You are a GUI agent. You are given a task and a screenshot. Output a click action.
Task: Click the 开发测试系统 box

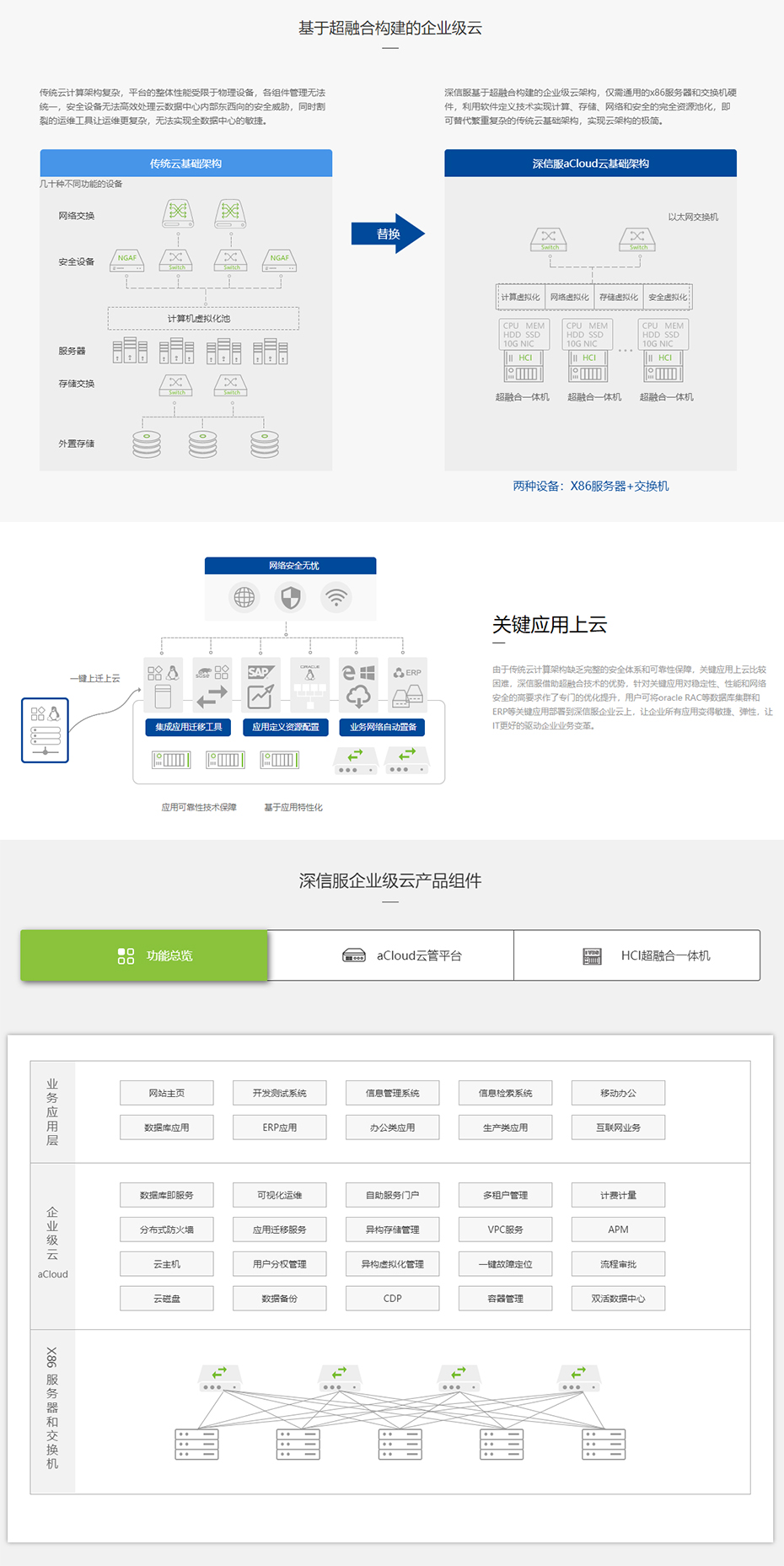[280, 1093]
